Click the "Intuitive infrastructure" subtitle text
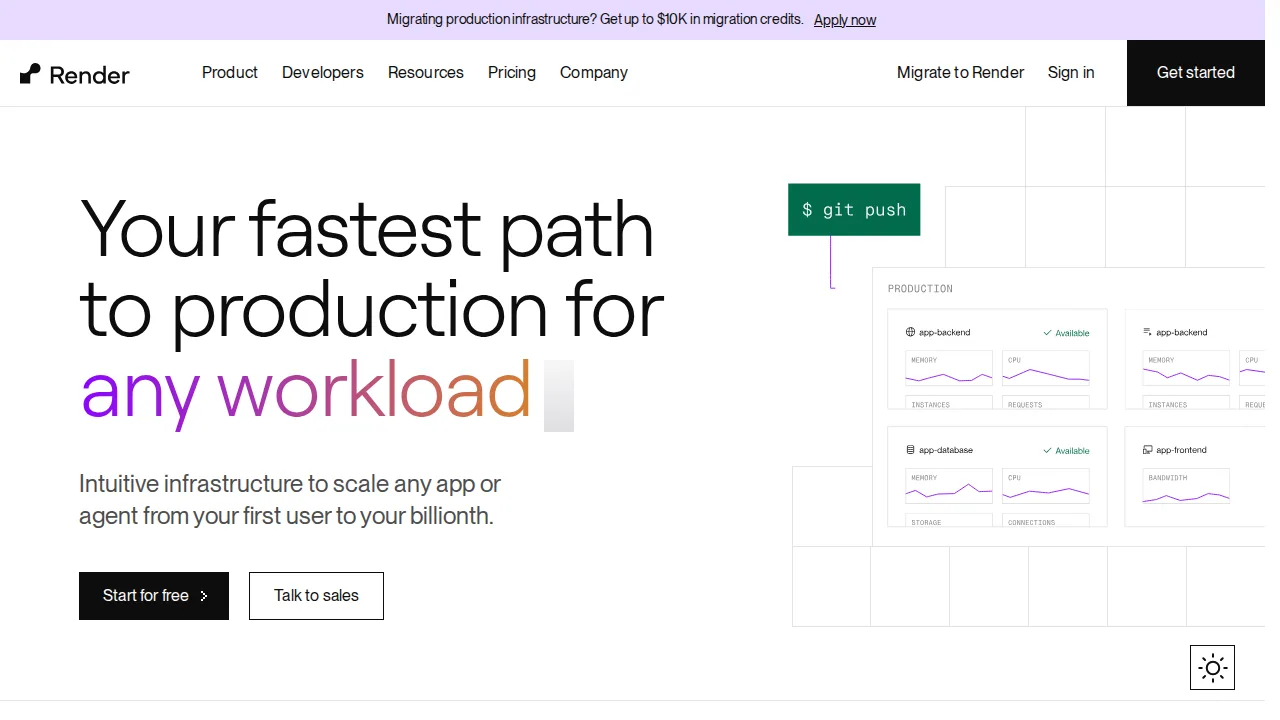 pyautogui.click(x=290, y=500)
